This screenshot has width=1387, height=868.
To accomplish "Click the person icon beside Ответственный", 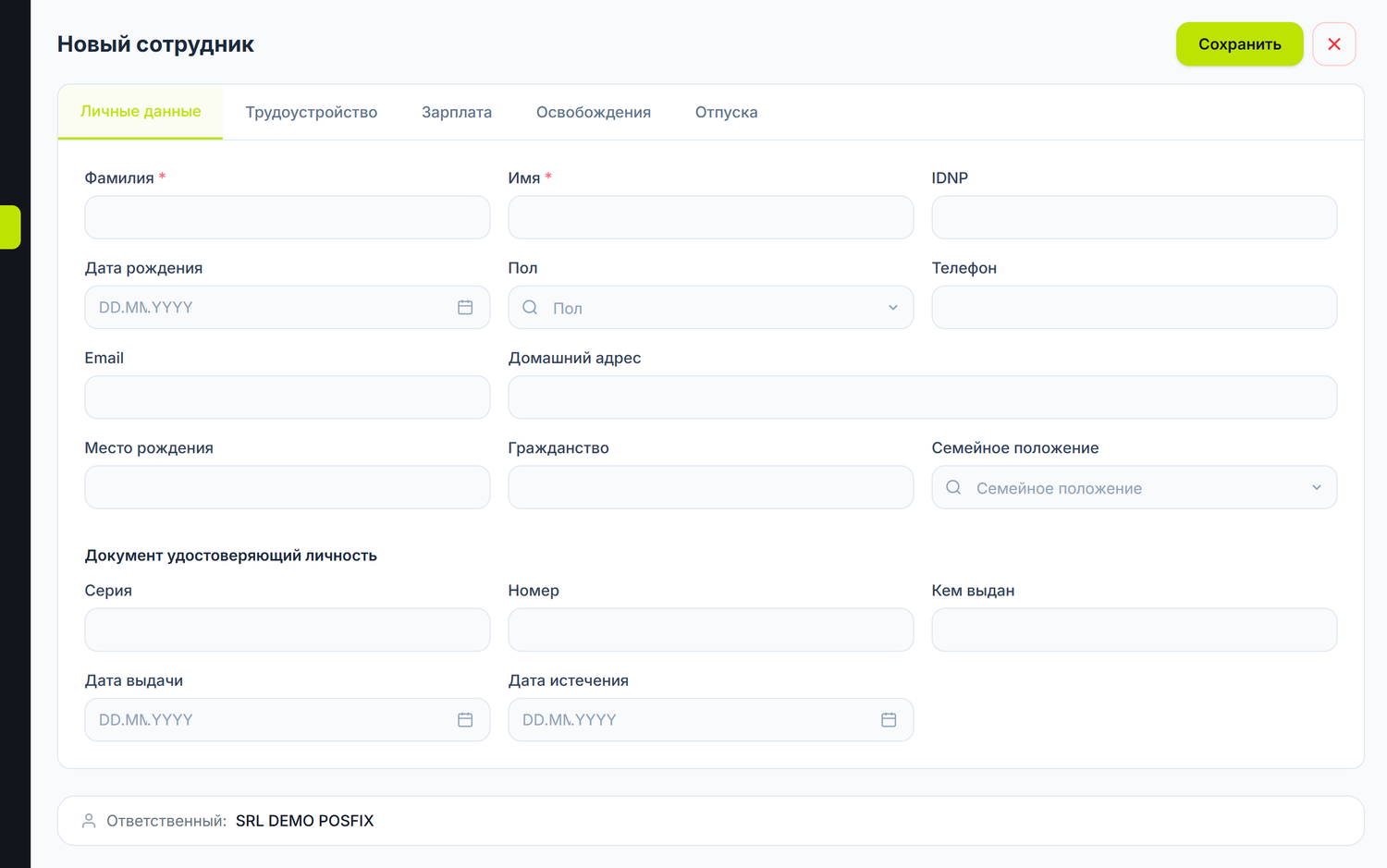I will (89, 821).
